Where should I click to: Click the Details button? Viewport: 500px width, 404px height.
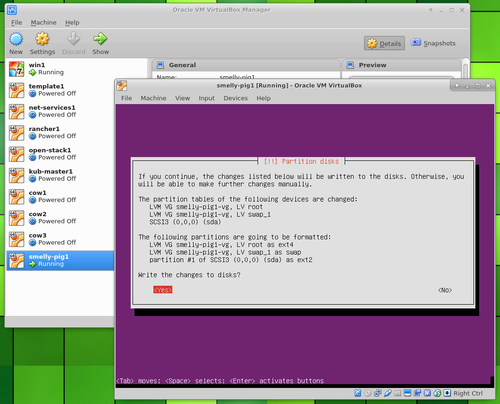click(384, 43)
